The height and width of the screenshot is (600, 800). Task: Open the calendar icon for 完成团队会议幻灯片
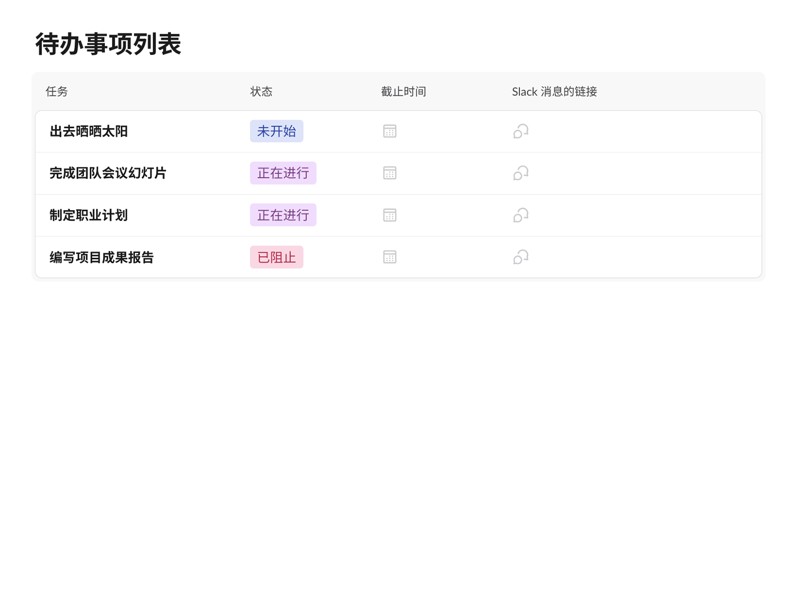388,172
